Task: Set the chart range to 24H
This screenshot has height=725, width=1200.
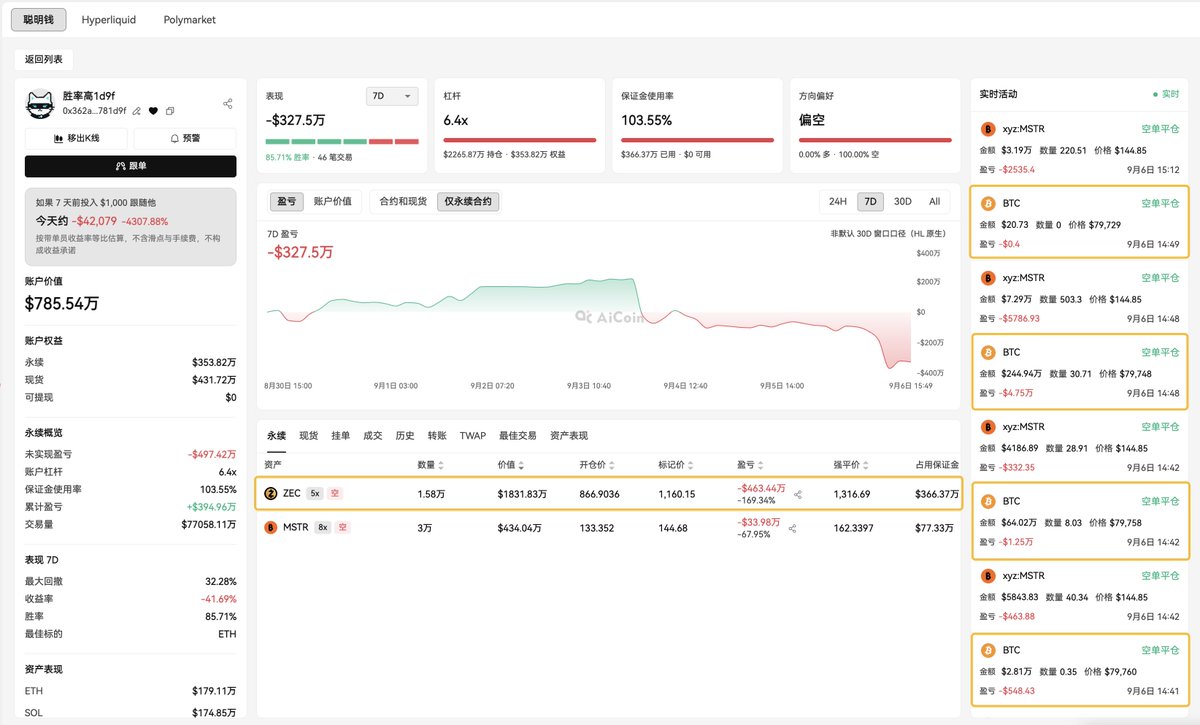Action: point(838,201)
